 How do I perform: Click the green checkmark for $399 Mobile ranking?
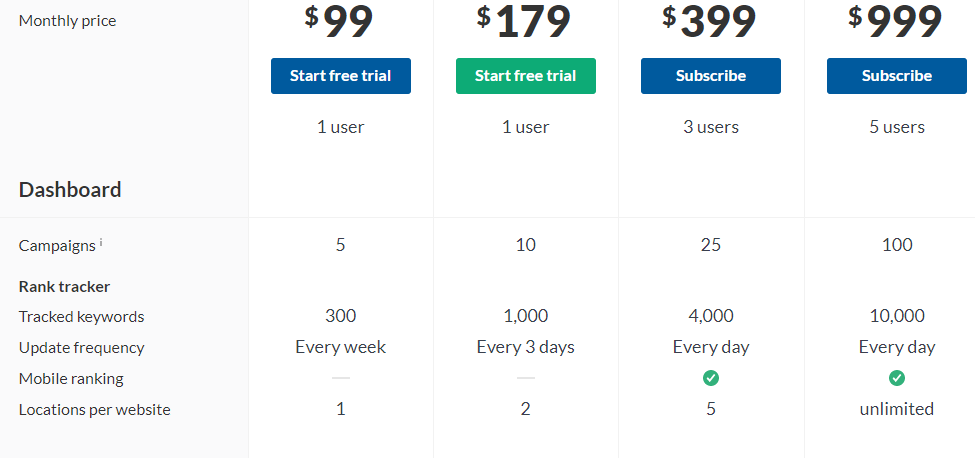[x=711, y=378]
